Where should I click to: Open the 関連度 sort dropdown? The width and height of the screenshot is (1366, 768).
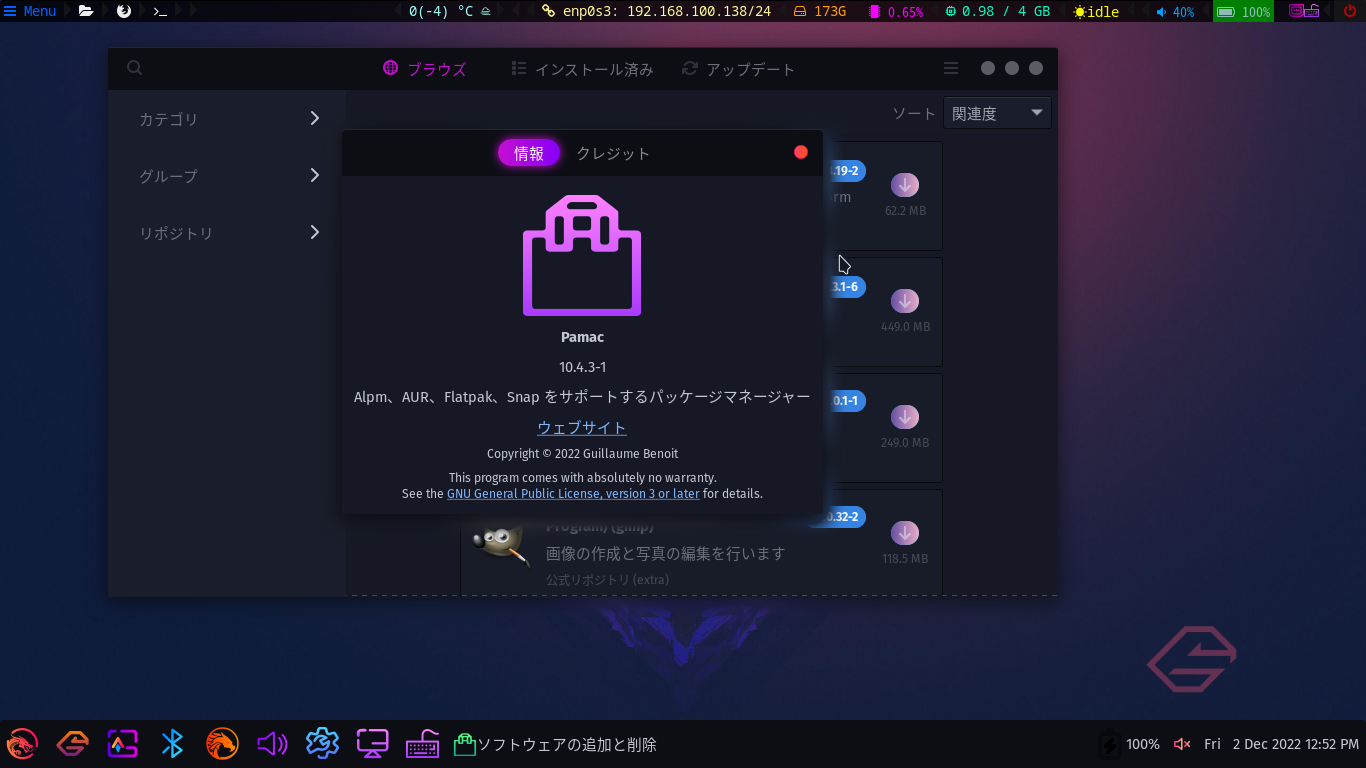coord(997,113)
